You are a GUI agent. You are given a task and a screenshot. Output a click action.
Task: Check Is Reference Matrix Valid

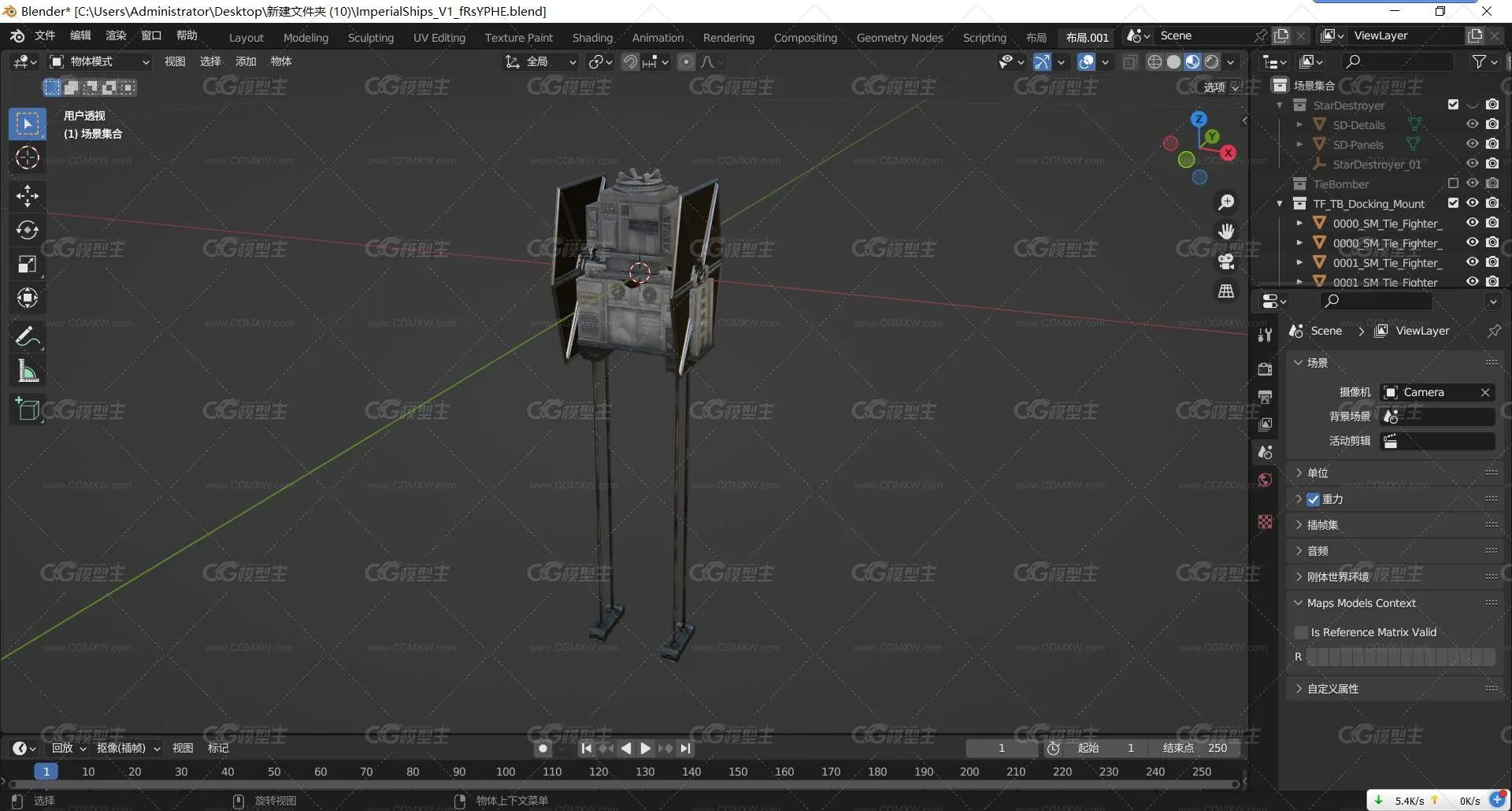click(x=1301, y=632)
